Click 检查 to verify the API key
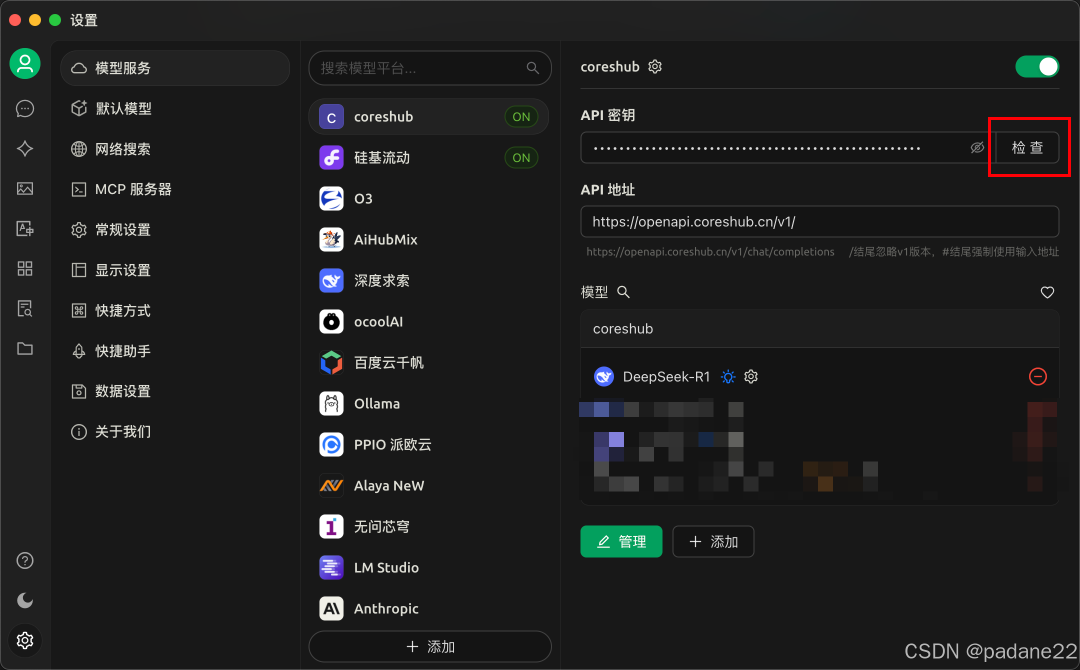The image size is (1080, 670). coord(1027,147)
